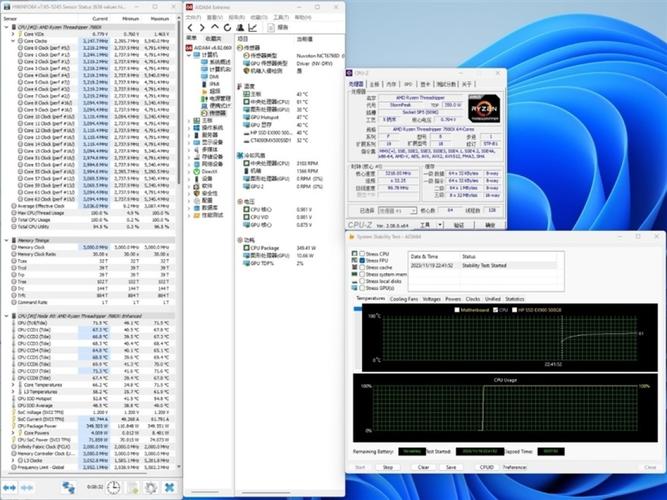Open CPUID from stability test
The image size is (667, 500).
click(x=487, y=467)
